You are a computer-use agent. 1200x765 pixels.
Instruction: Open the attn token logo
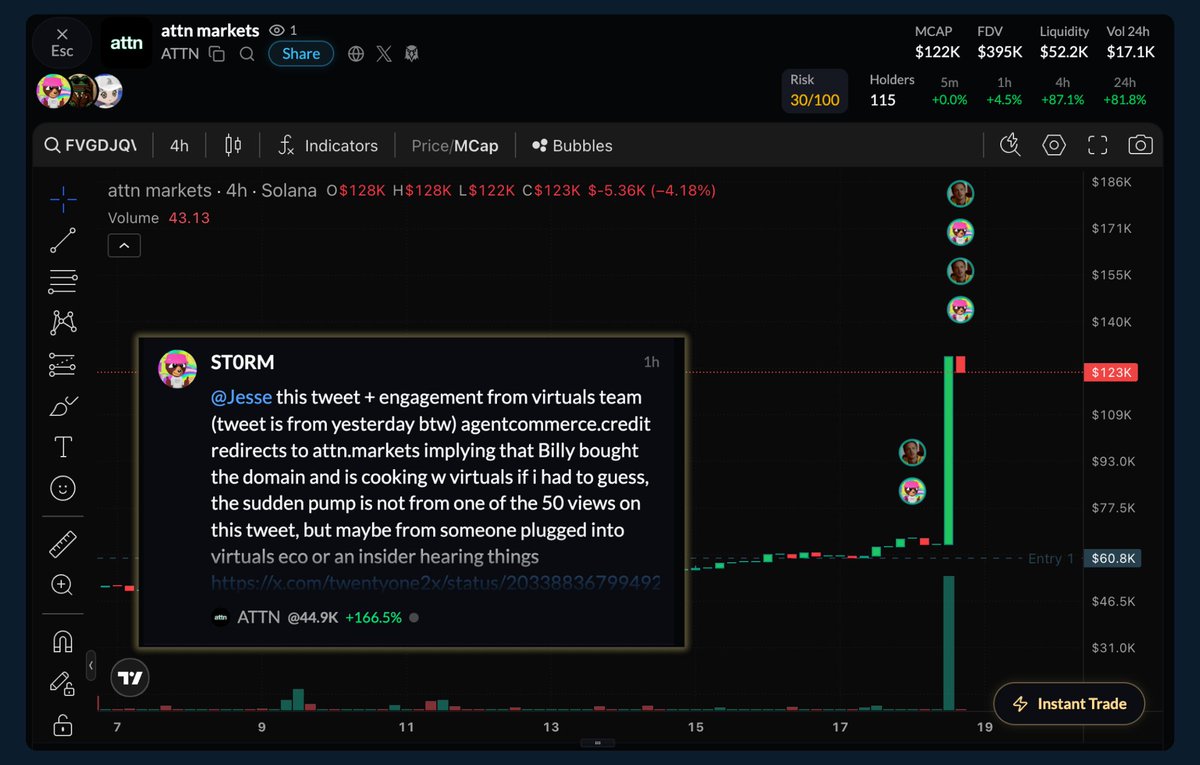(126, 43)
